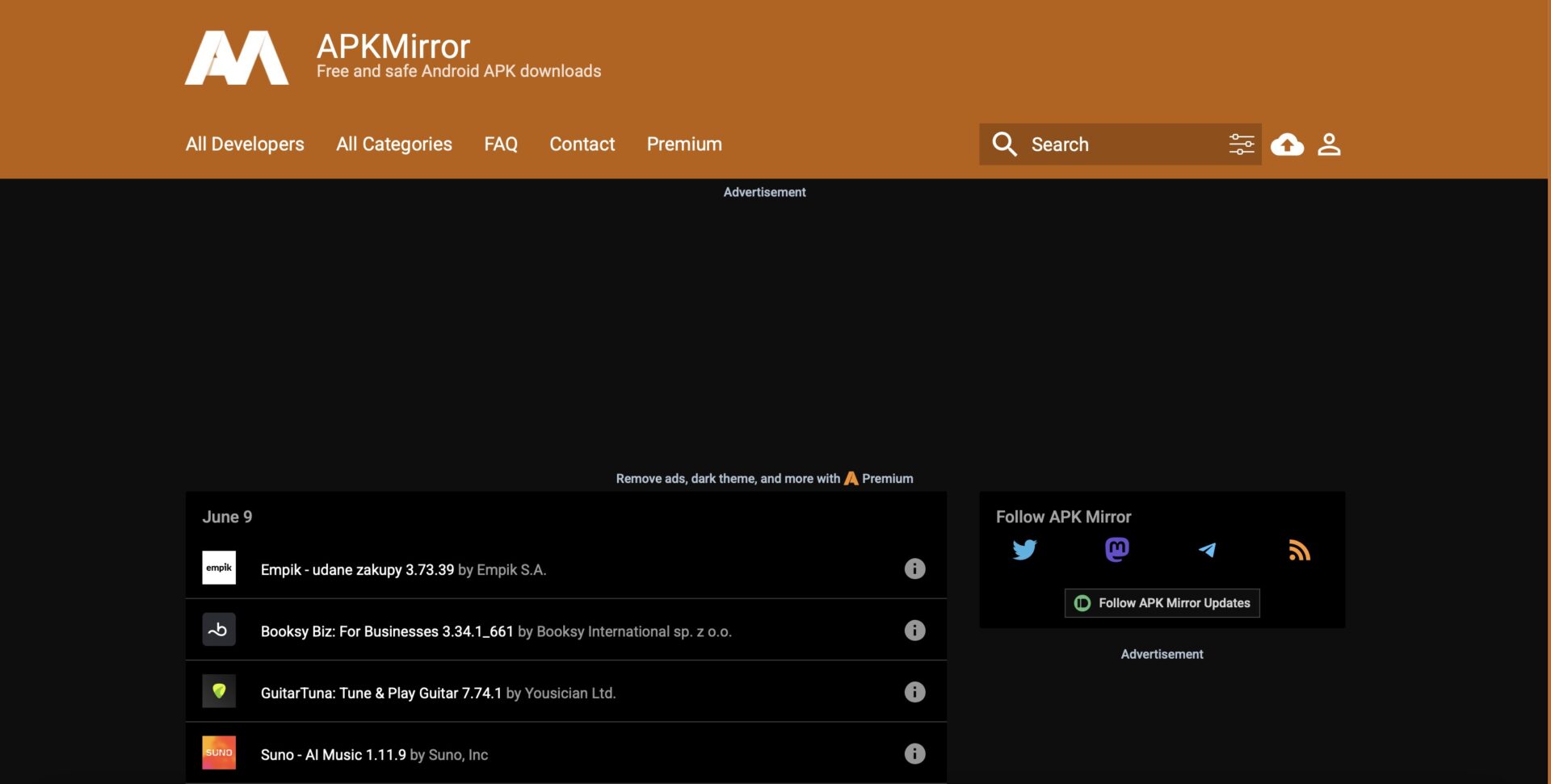Follow the Premium link under the ad
The height and width of the screenshot is (784, 1551).
point(879,478)
